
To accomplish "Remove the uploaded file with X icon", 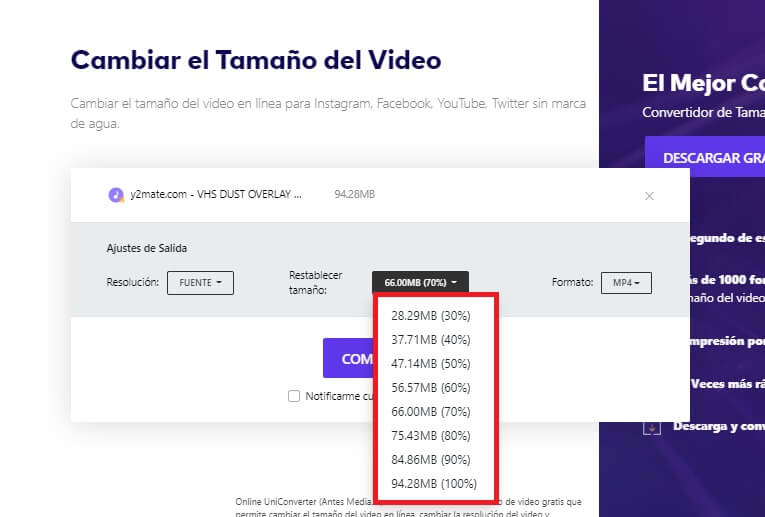I will pos(649,196).
